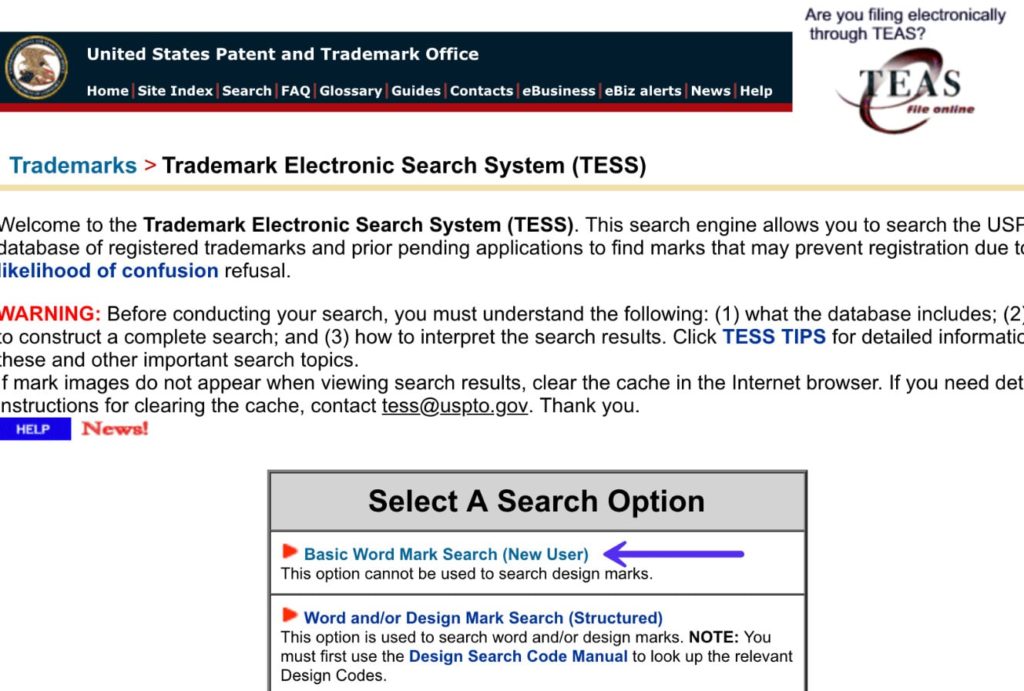This screenshot has width=1024, height=691.
Task: Open the Design Search Code Manual link
Action: pyautogui.click(x=517, y=657)
